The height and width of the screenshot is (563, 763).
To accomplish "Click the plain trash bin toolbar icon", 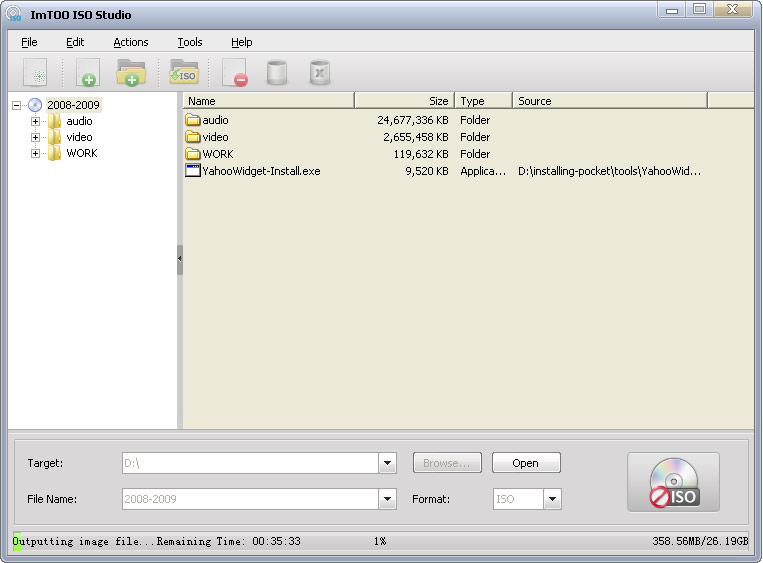I will click(277, 73).
